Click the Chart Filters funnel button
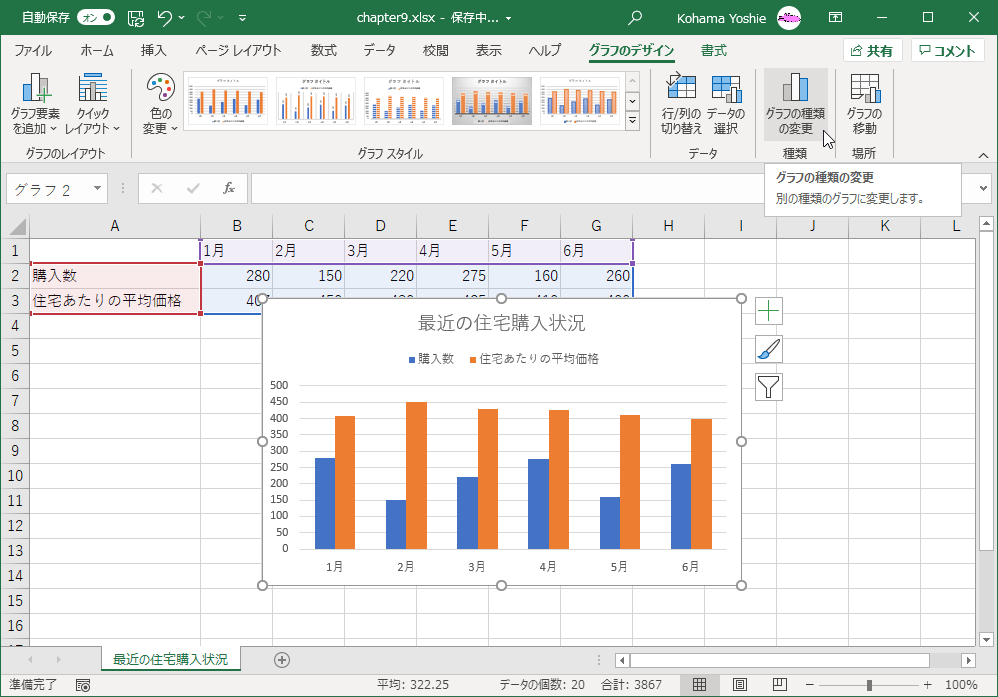Viewport: 998px width, 697px height. point(769,386)
